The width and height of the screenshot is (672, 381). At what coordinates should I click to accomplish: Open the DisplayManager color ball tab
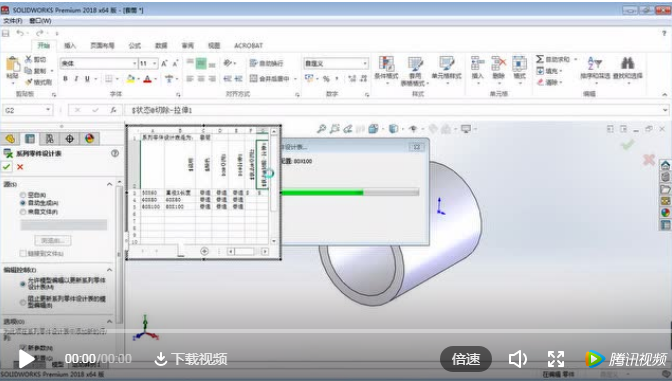click(x=89, y=138)
